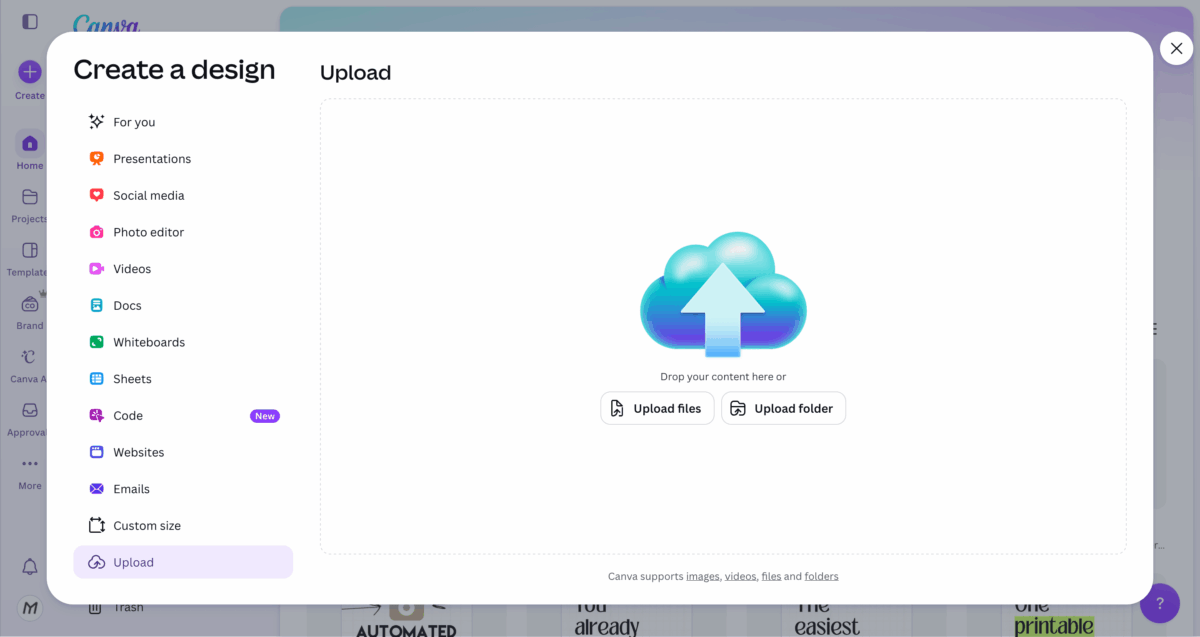Screen dimensions: 1200x637
Task: Select the Docs category
Action: pyautogui.click(x=183, y=305)
